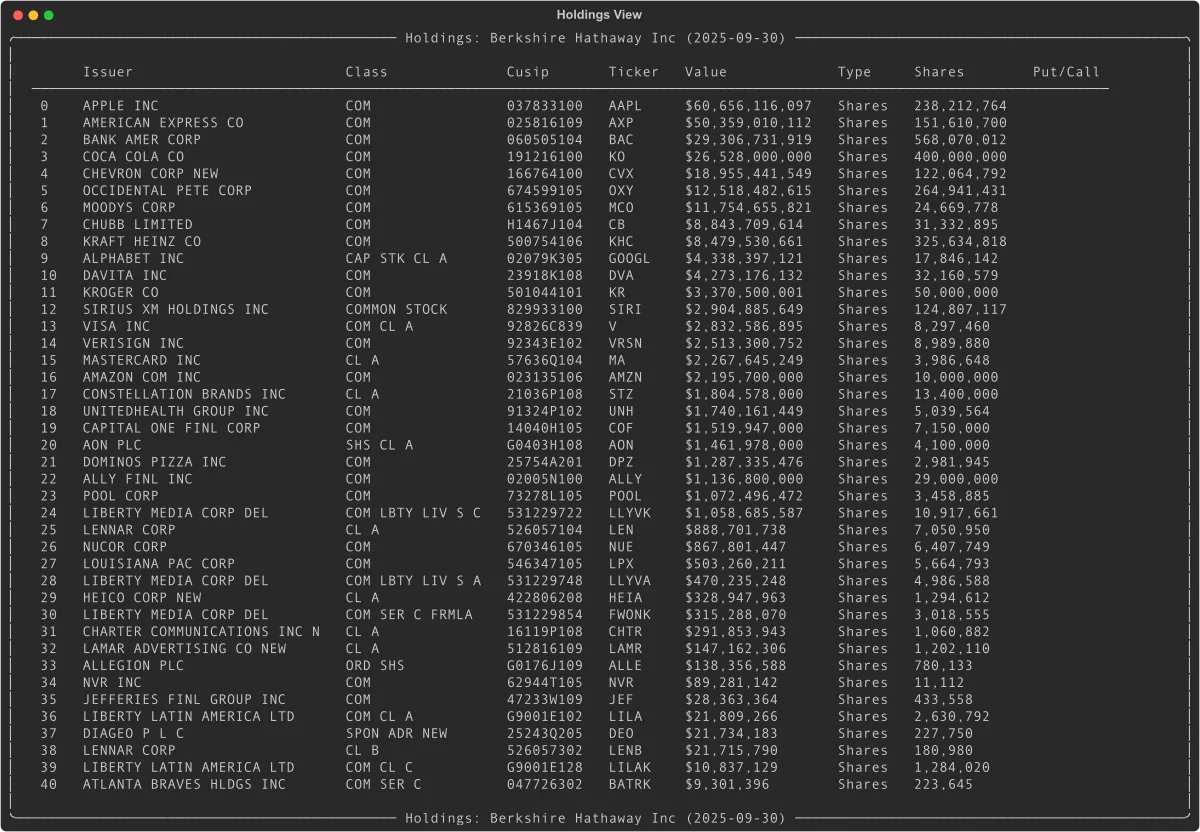This screenshot has height=832, width=1200.
Task: Click Cusip 025816109 for American Express
Action: coord(545,123)
